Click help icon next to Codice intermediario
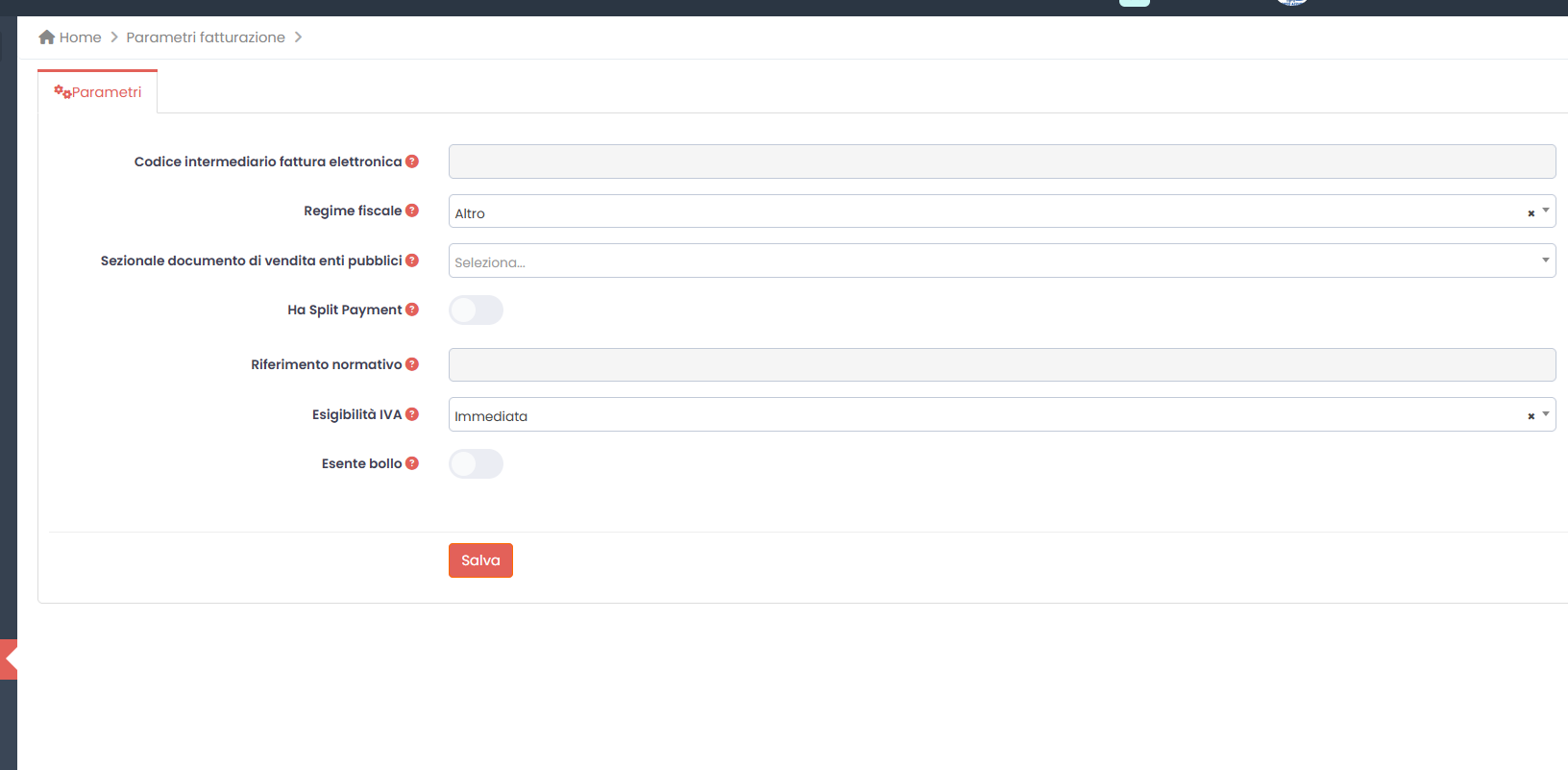Screen dimensions: 1568x770 pos(412,161)
